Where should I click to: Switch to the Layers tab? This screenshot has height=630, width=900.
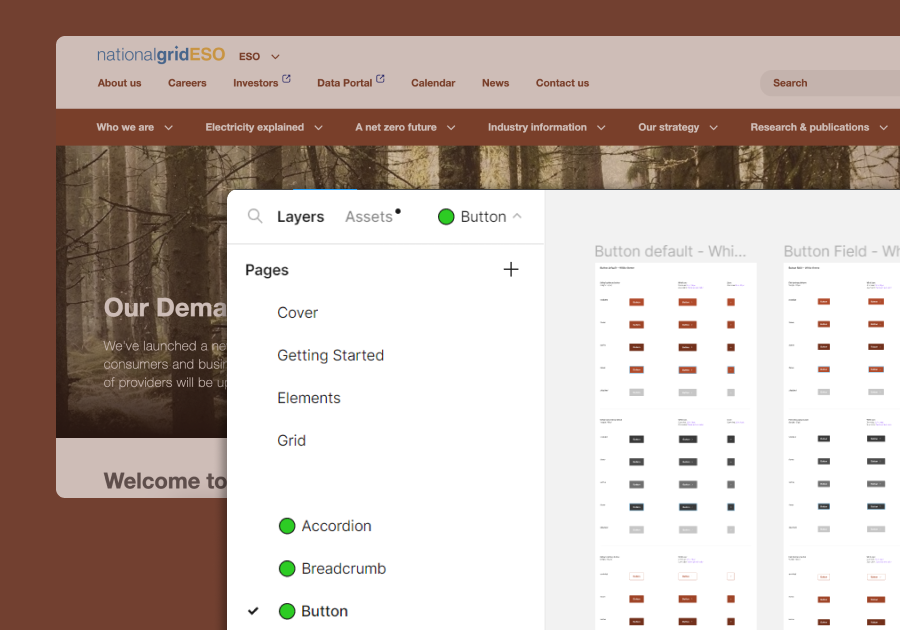300,217
